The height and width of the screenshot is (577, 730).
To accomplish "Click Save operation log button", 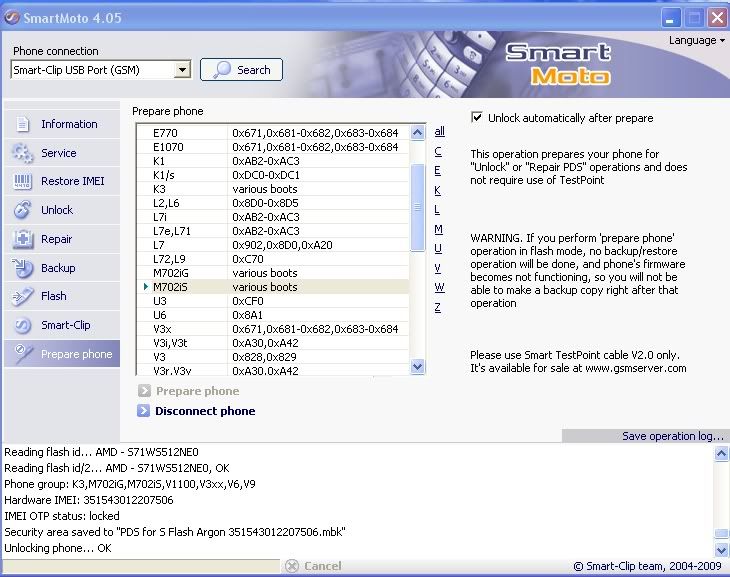I will click(672, 436).
